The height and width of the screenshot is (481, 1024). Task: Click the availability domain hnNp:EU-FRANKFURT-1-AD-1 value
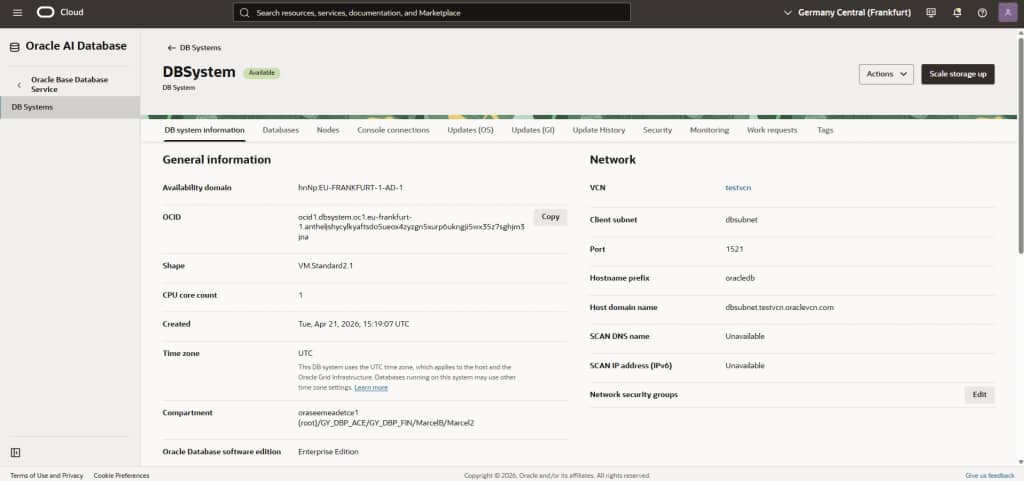click(351, 188)
